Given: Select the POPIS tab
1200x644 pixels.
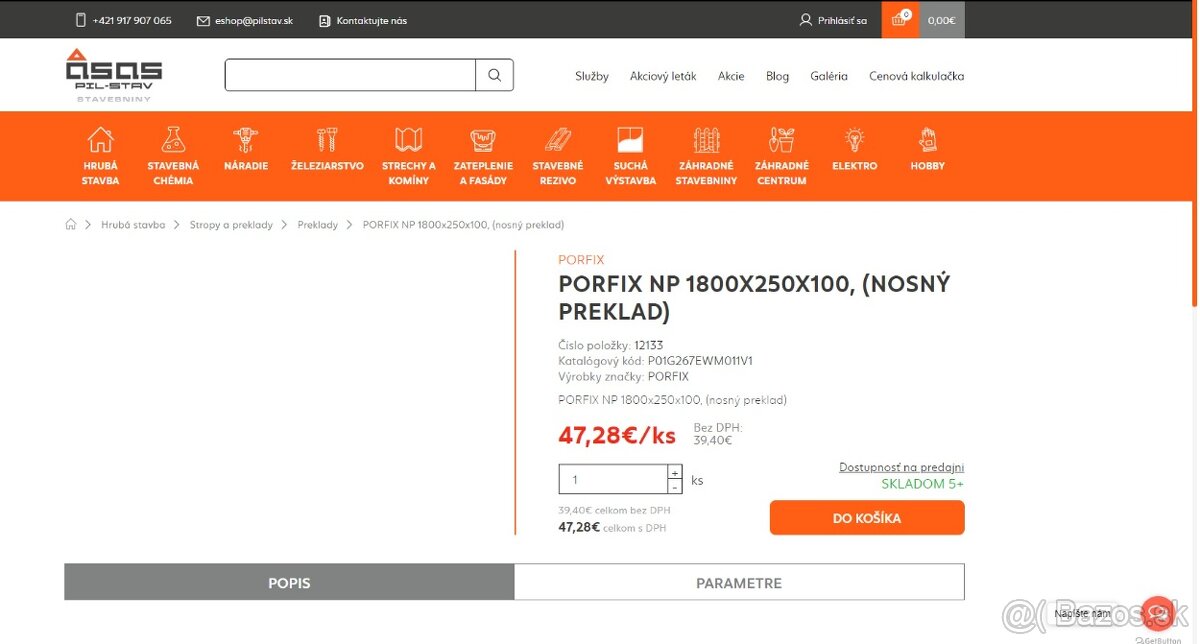Looking at the screenshot, I should click(288, 582).
